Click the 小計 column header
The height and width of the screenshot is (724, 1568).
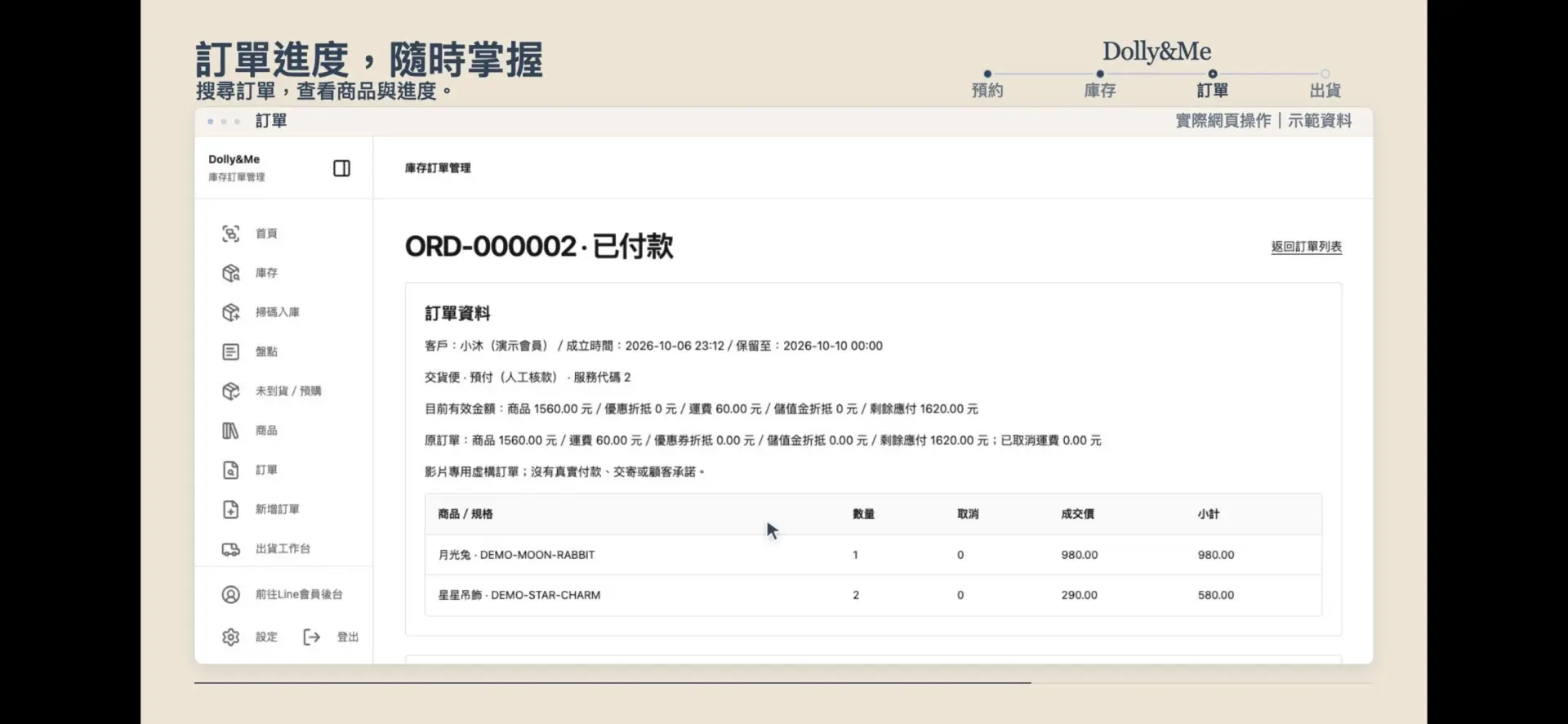pos(1209,514)
